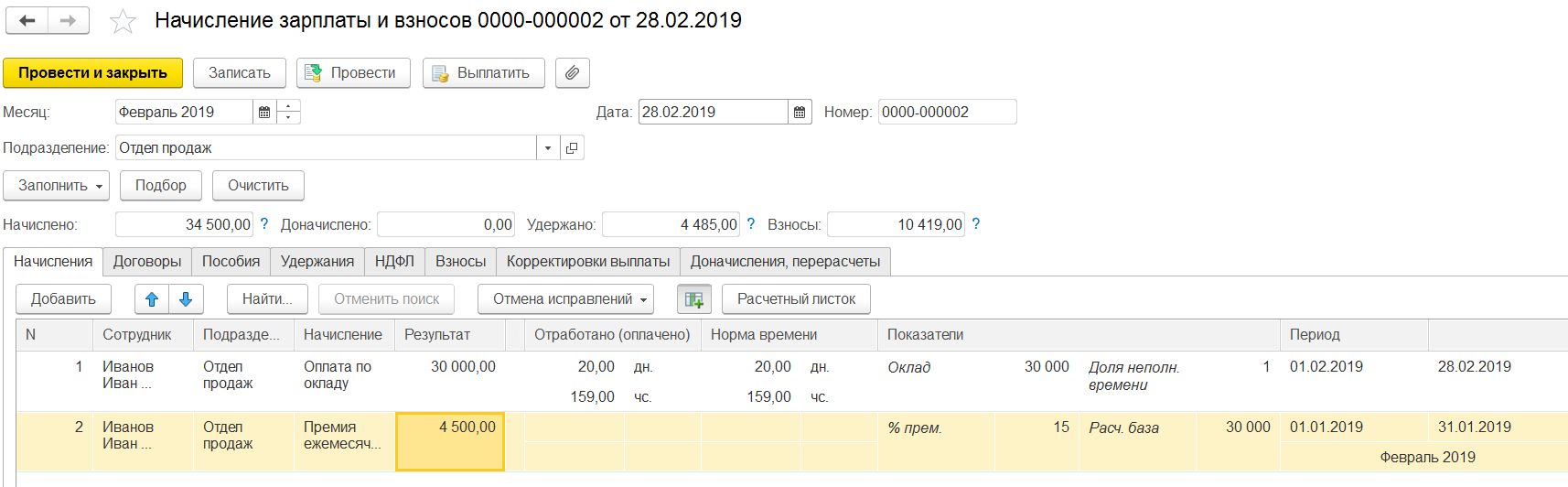
Task: Go back with the left arrow
Action: pos(27,20)
